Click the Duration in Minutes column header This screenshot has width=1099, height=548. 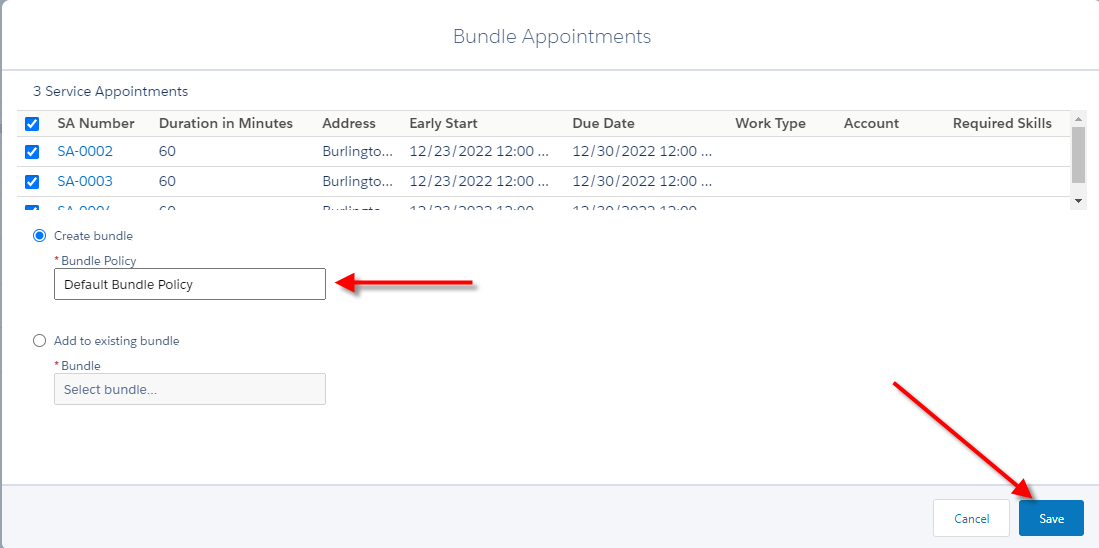(226, 124)
